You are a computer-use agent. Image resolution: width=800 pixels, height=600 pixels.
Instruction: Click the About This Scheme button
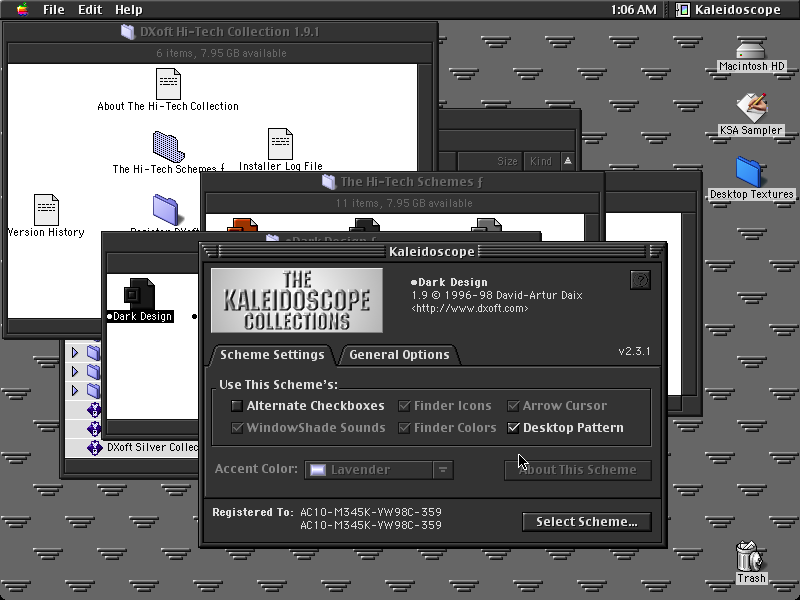tap(578, 470)
